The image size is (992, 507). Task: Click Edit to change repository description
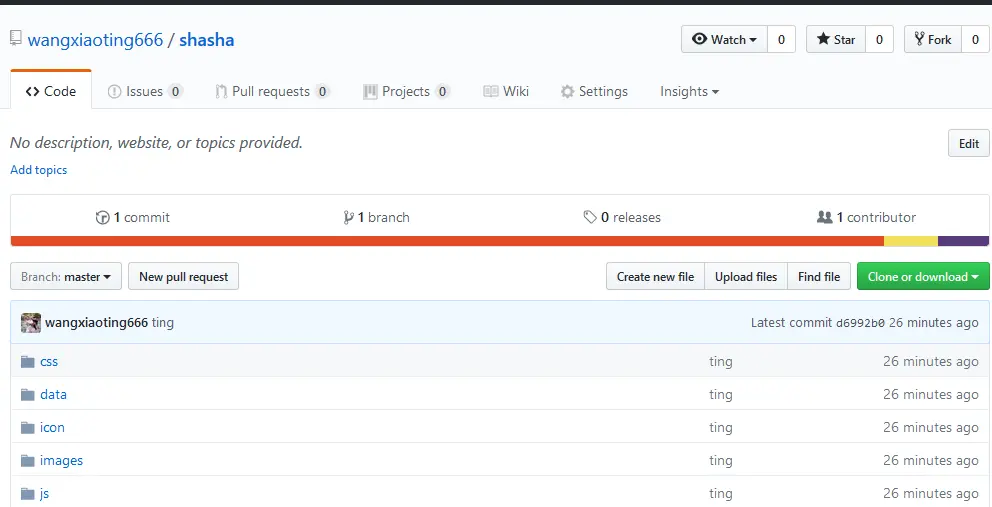click(x=969, y=143)
